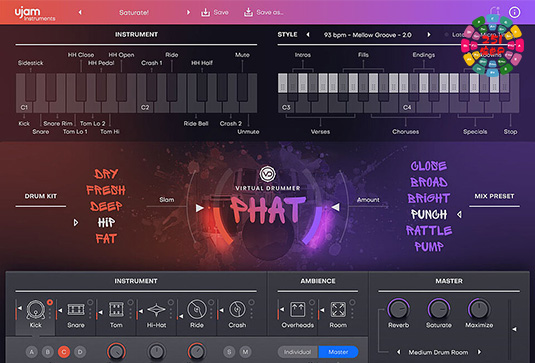Select kick variation C

[64, 352]
